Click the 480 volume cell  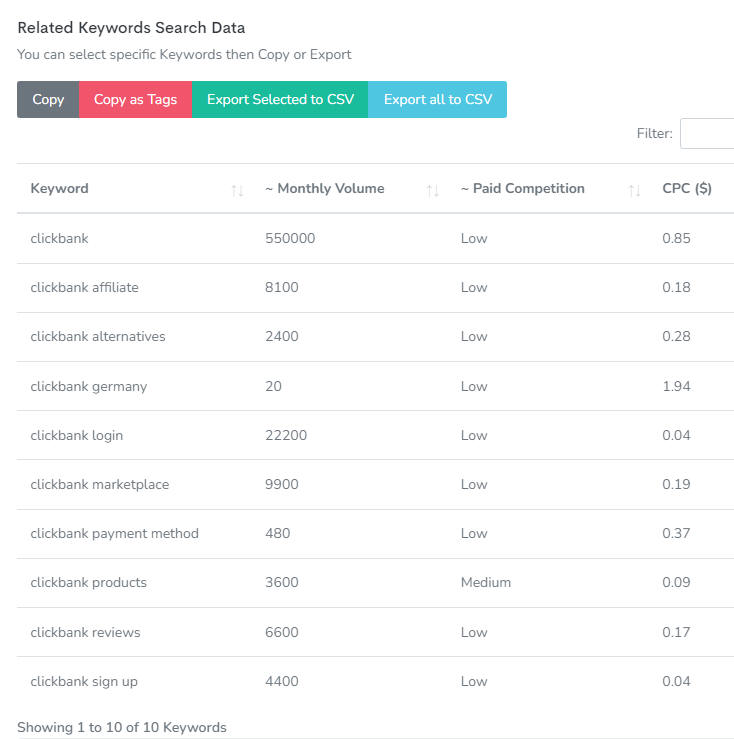pyautogui.click(x=277, y=534)
